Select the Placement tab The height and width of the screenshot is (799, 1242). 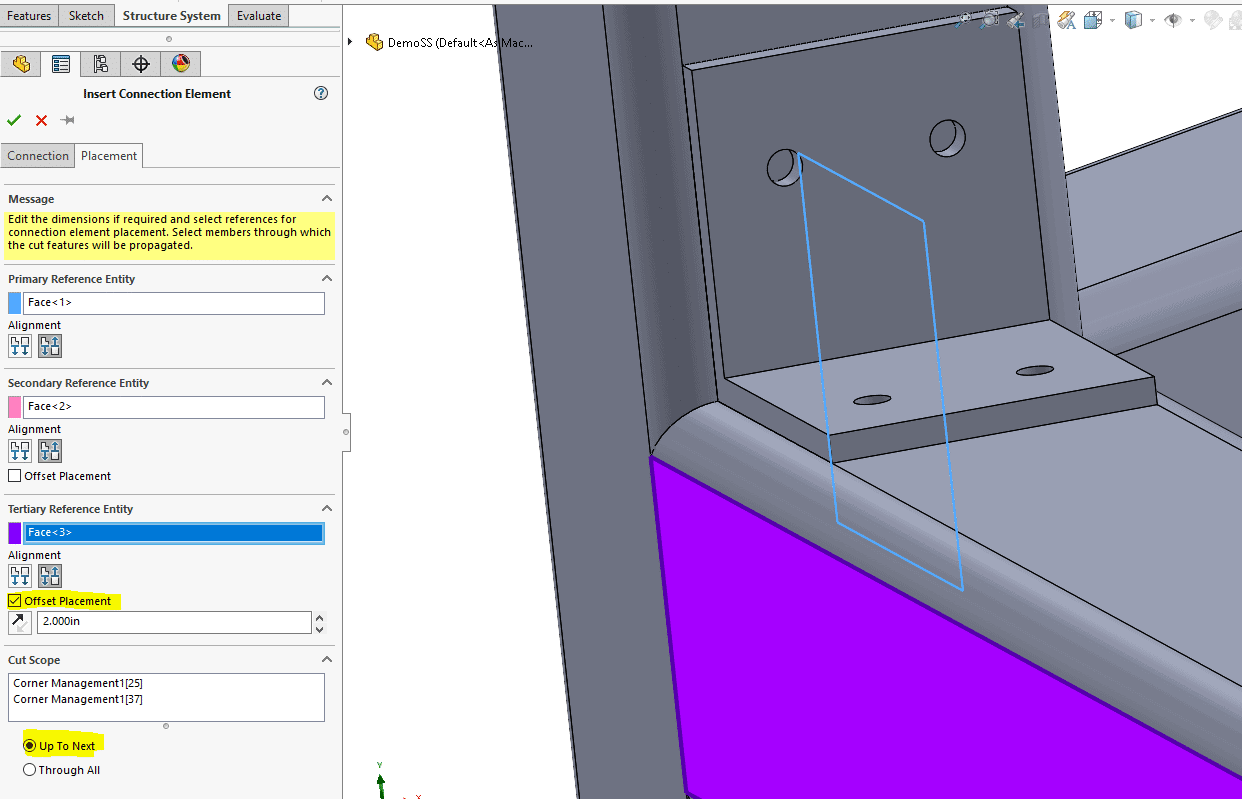click(x=109, y=156)
